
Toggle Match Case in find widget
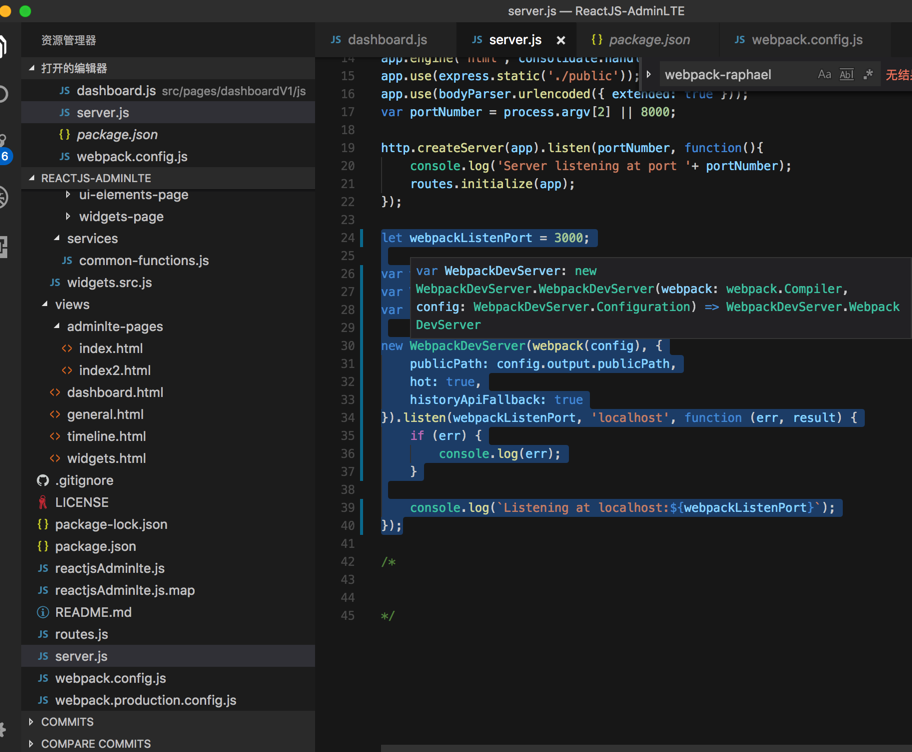coord(824,75)
